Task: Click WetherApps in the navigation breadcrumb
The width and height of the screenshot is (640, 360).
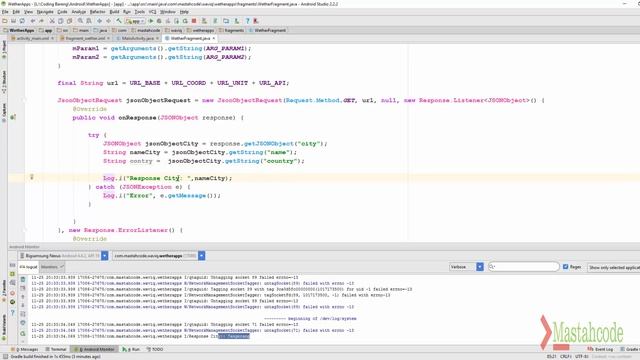Action: [x=19, y=30]
